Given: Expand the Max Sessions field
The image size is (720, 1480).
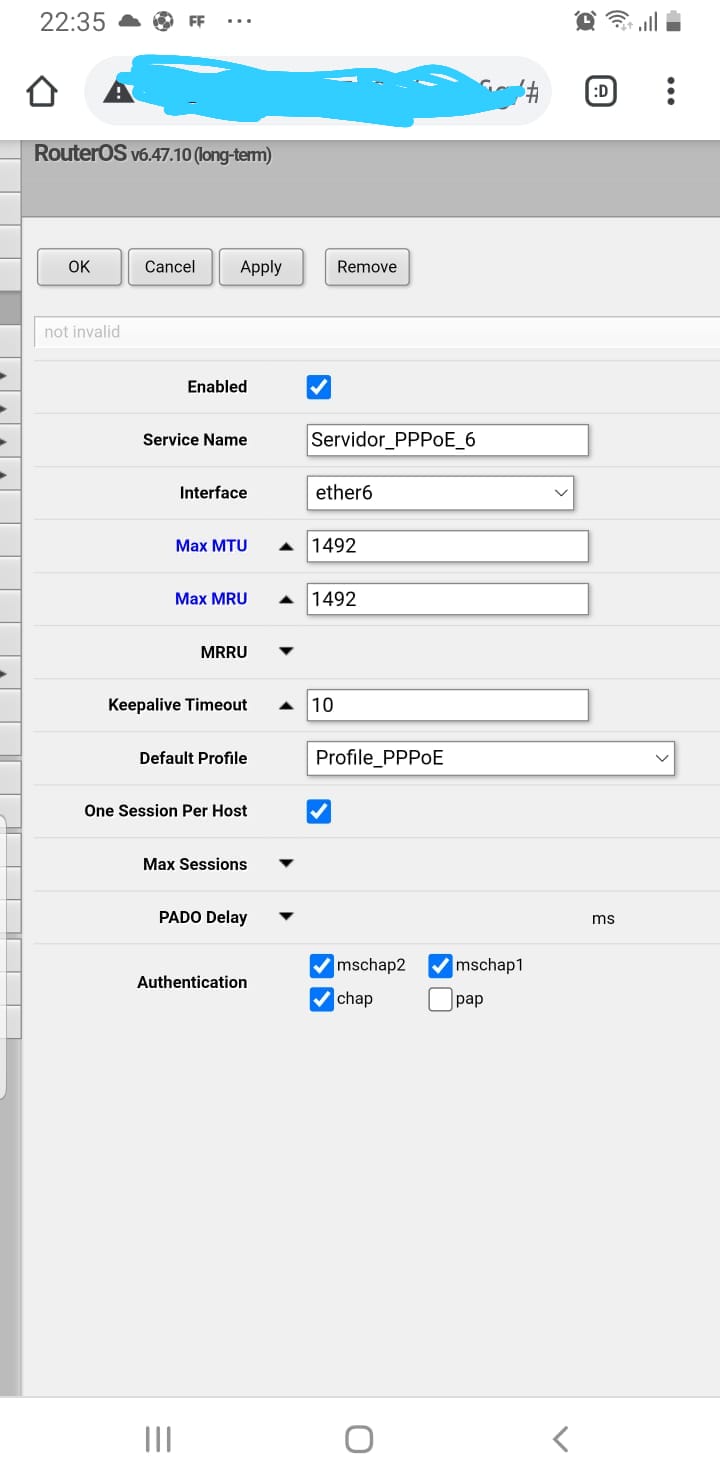Looking at the screenshot, I should [x=286, y=863].
